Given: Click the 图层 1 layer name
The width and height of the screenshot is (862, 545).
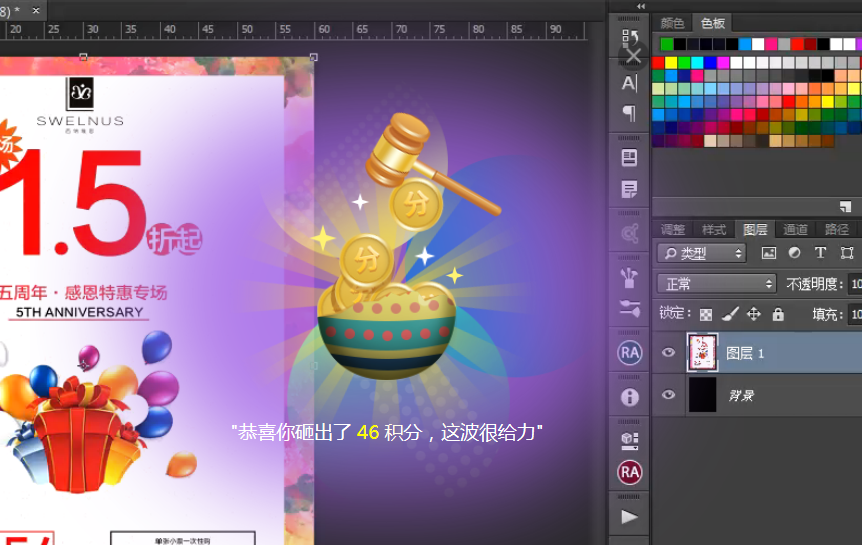Looking at the screenshot, I should tap(745, 353).
